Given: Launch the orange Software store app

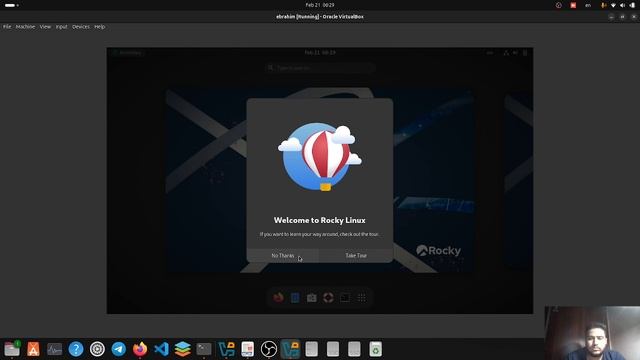Looking at the screenshot, I should tap(33, 349).
